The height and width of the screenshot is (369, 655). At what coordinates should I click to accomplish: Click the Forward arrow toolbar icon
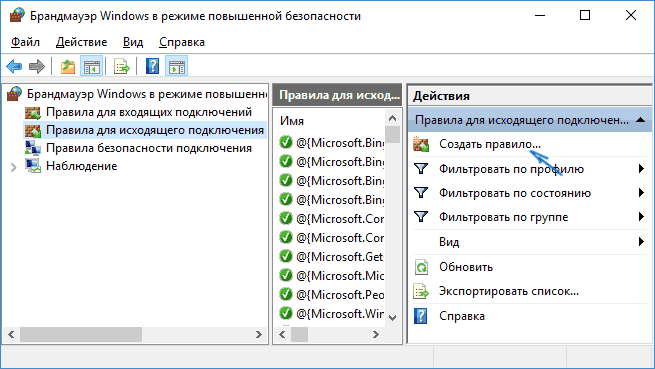[x=37, y=66]
